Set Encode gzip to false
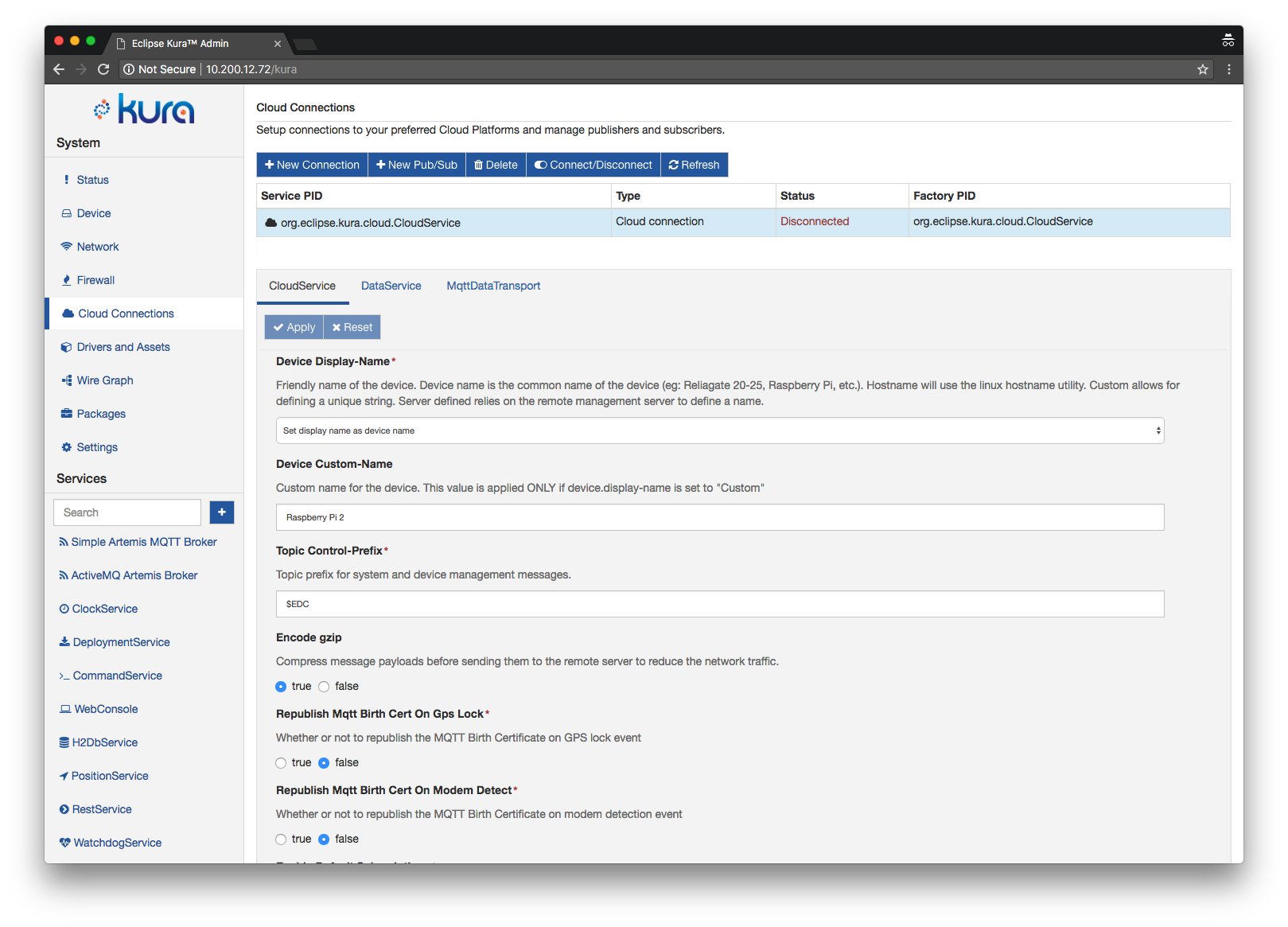Screen dimensions: 1288x927 pos(324,687)
